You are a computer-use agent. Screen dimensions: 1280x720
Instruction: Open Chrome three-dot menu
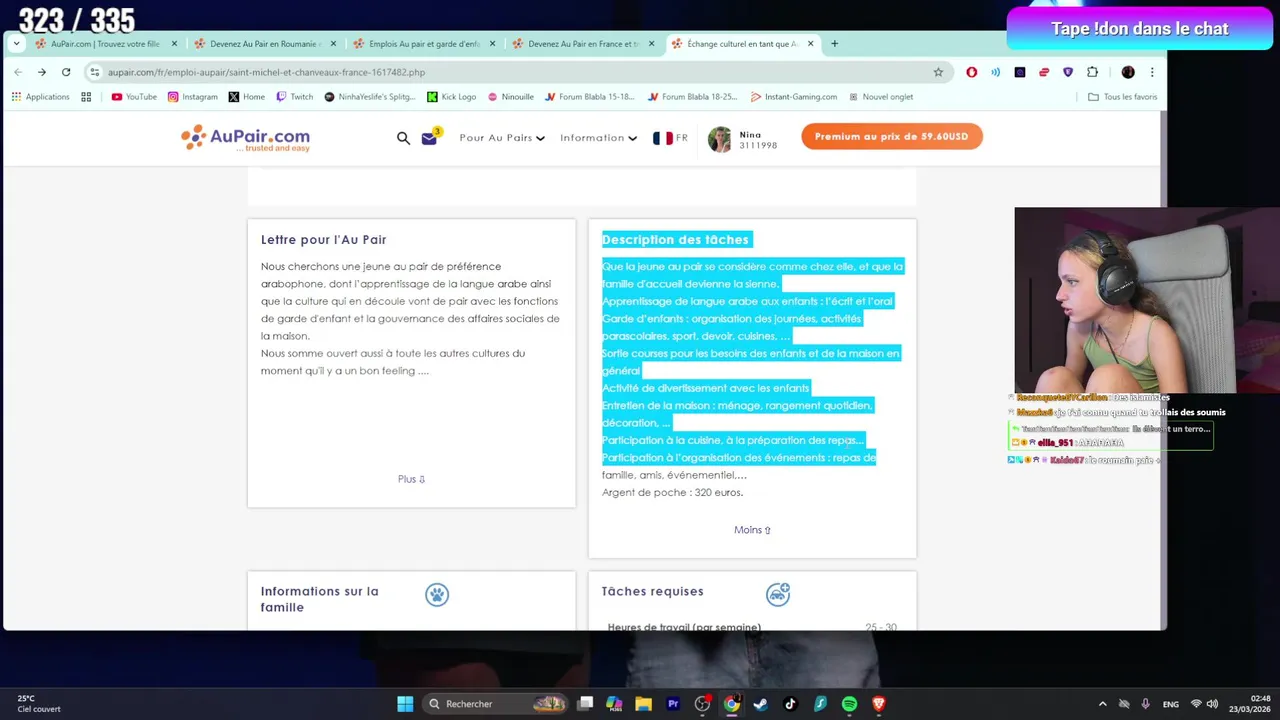[1152, 72]
